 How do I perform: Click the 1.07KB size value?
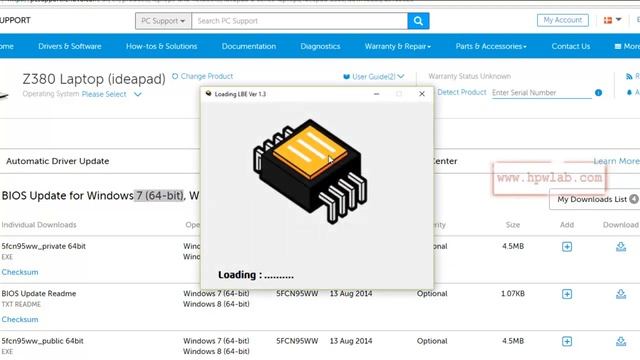coord(513,293)
